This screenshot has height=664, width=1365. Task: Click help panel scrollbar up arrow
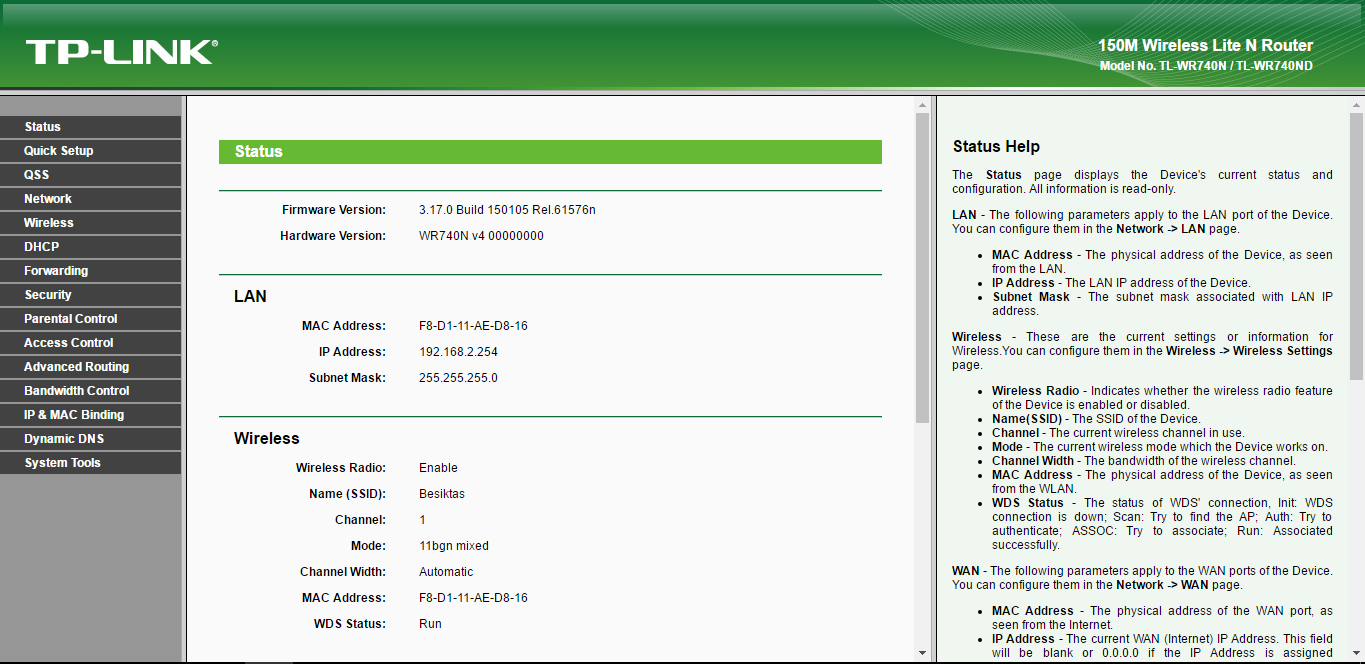1356,104
